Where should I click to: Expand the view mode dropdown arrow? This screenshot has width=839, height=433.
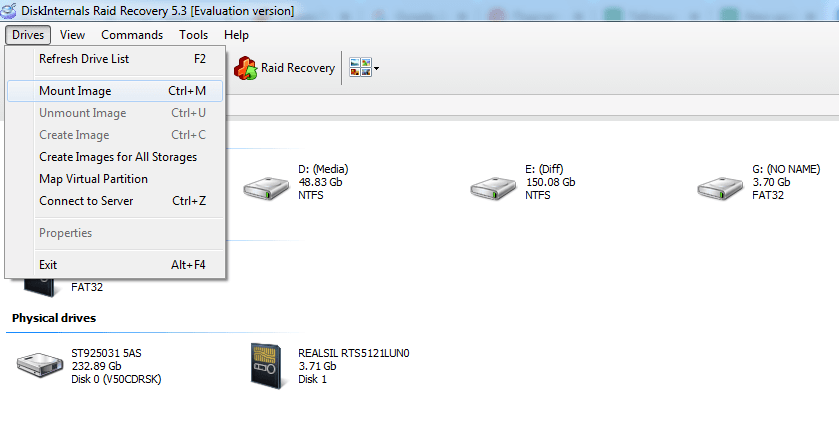377,69
